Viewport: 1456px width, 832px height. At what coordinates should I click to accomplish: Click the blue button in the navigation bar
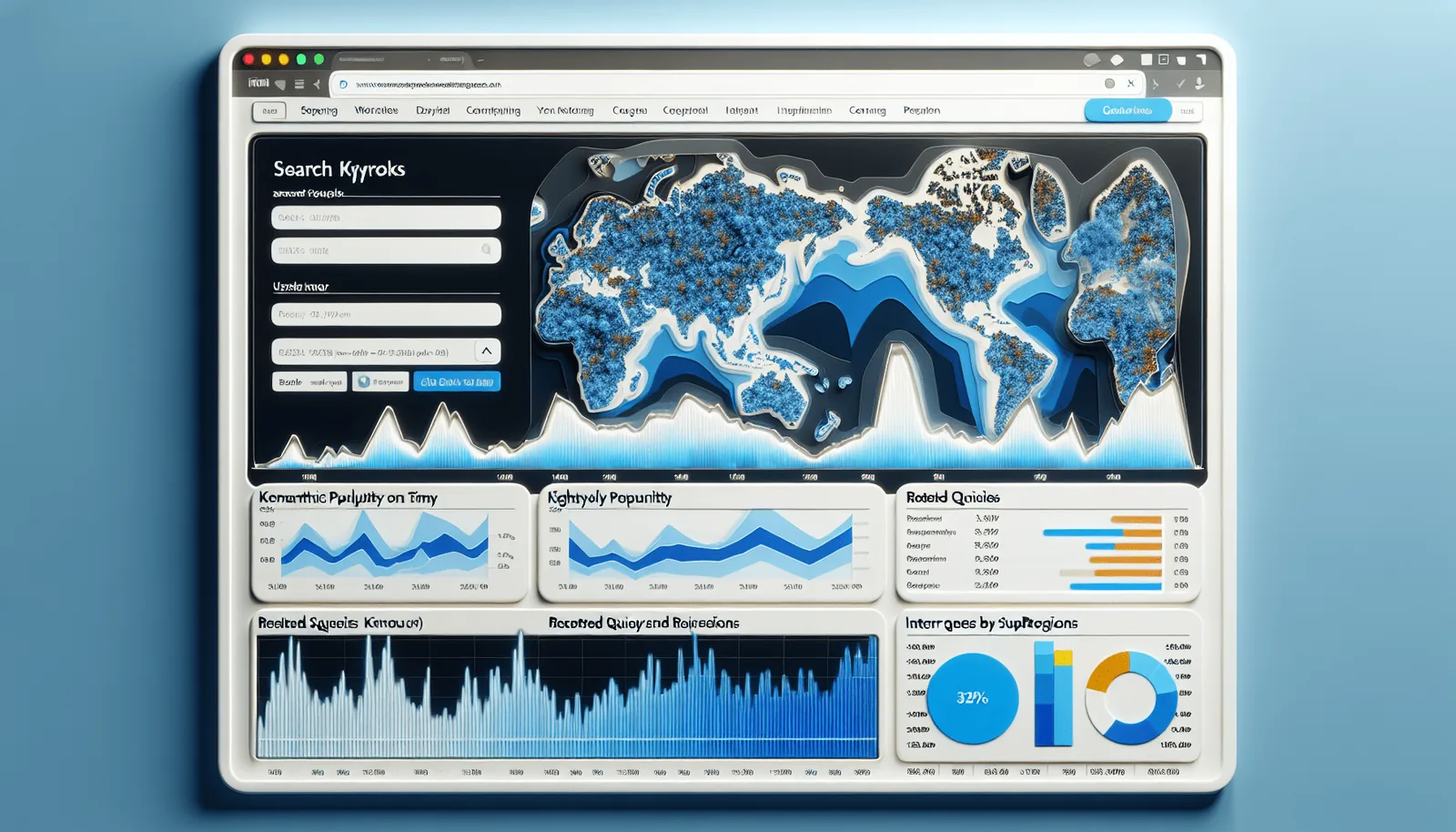point(1127,110)
